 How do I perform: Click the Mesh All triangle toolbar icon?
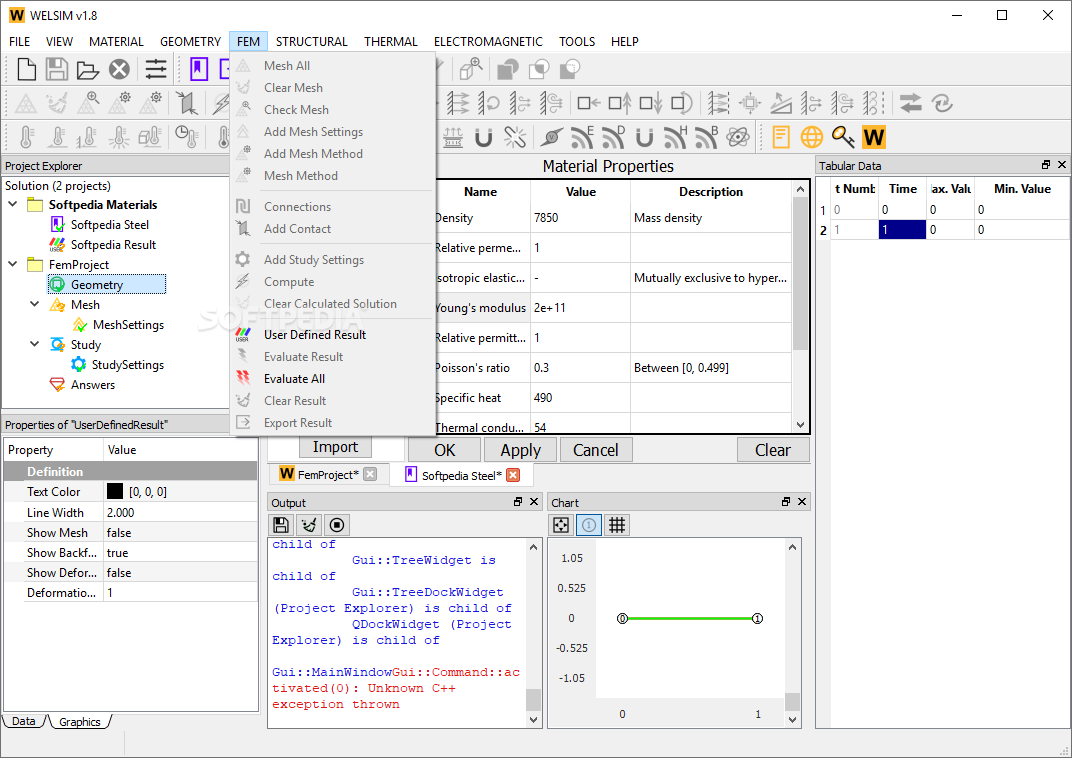click(x=25, y=104)
